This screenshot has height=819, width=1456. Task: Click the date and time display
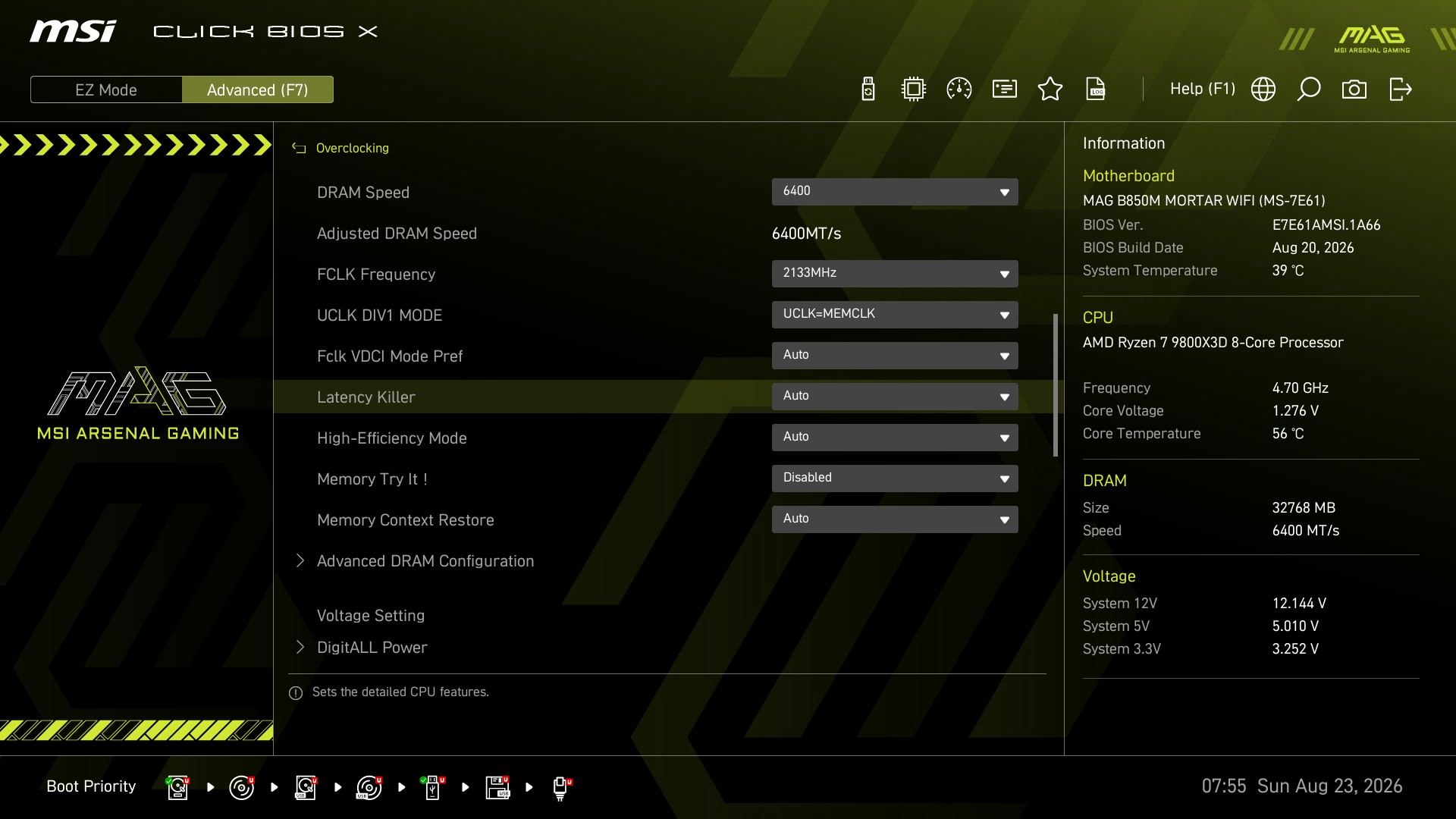[x=1302, y=786]
